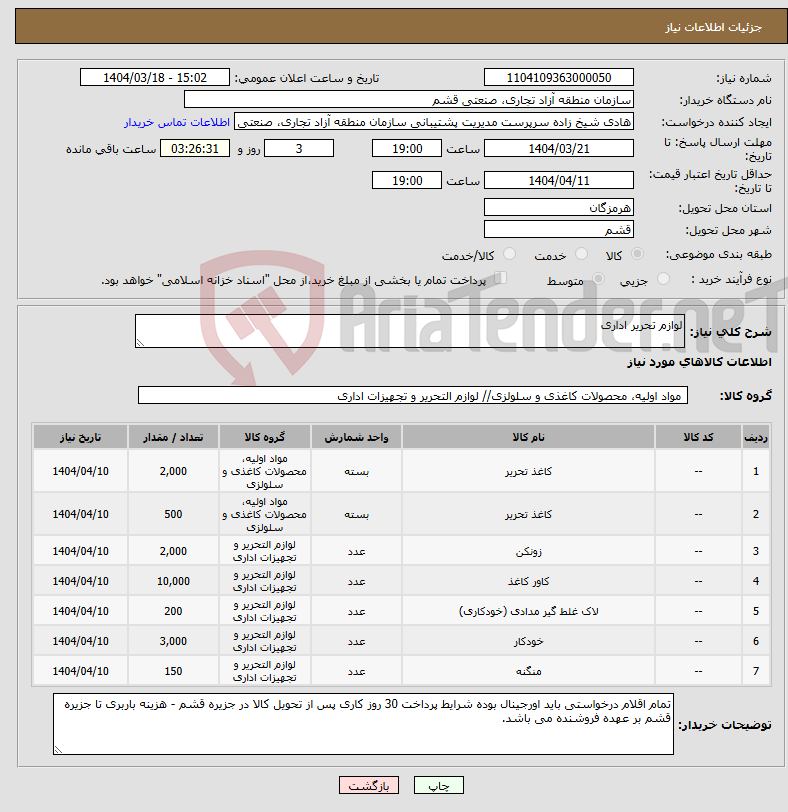This screenshot has height=812, width=788.
Task: Click the general description textarea لوازم تحریر اداری
Action: coord(410,331)
